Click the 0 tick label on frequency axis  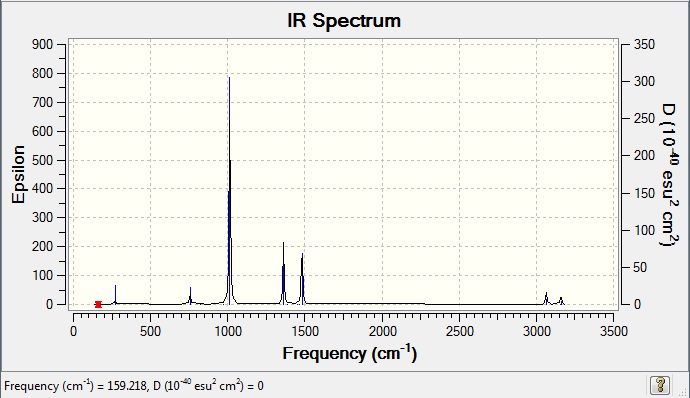point(73,331)
